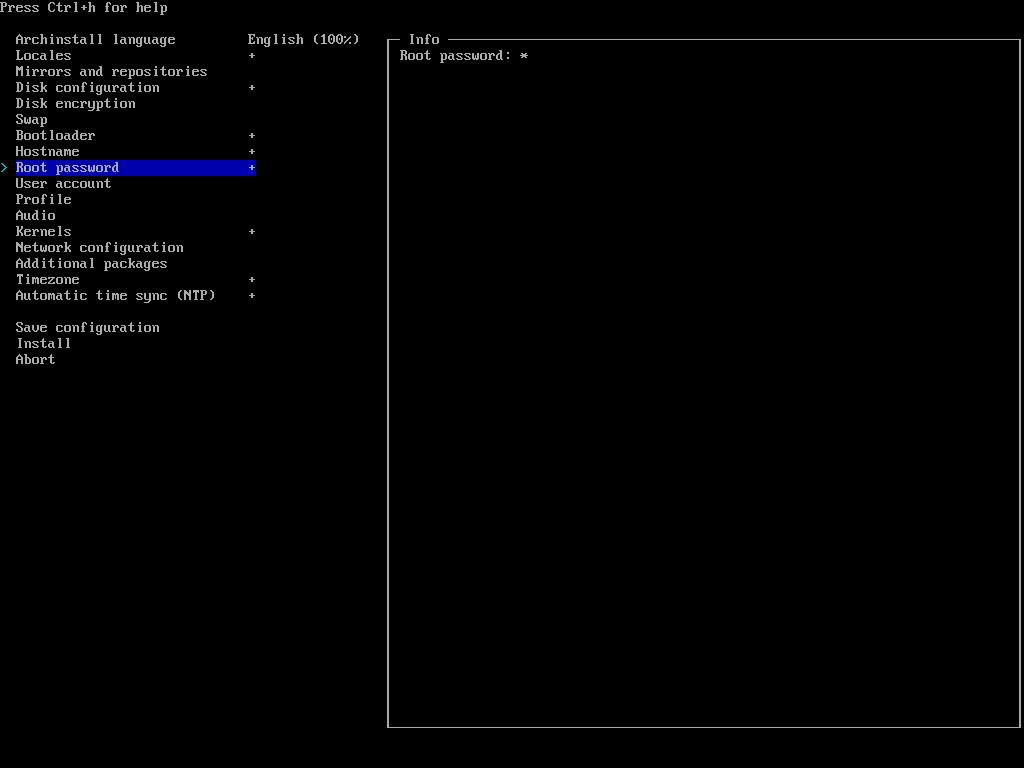The image size is (1024, 768).
Task: Open the Archinstall language menu entry
Action: pos(95,40)
